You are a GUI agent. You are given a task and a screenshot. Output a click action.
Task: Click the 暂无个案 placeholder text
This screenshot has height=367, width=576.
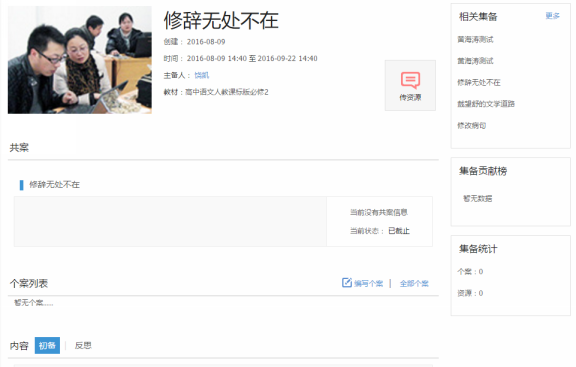pyautogui.click(x=33, y=303)
